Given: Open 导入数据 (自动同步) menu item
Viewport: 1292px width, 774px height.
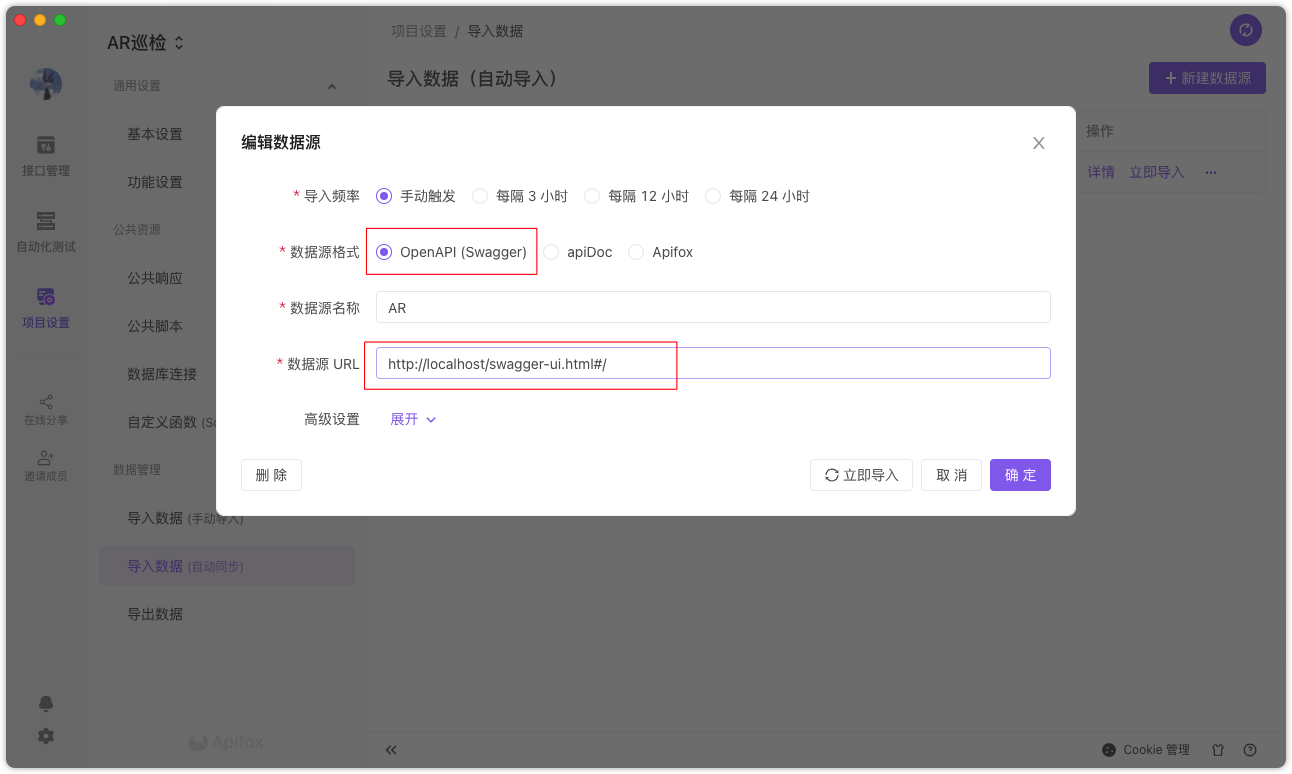Looking at the screenshot, I should coord(227,566).
